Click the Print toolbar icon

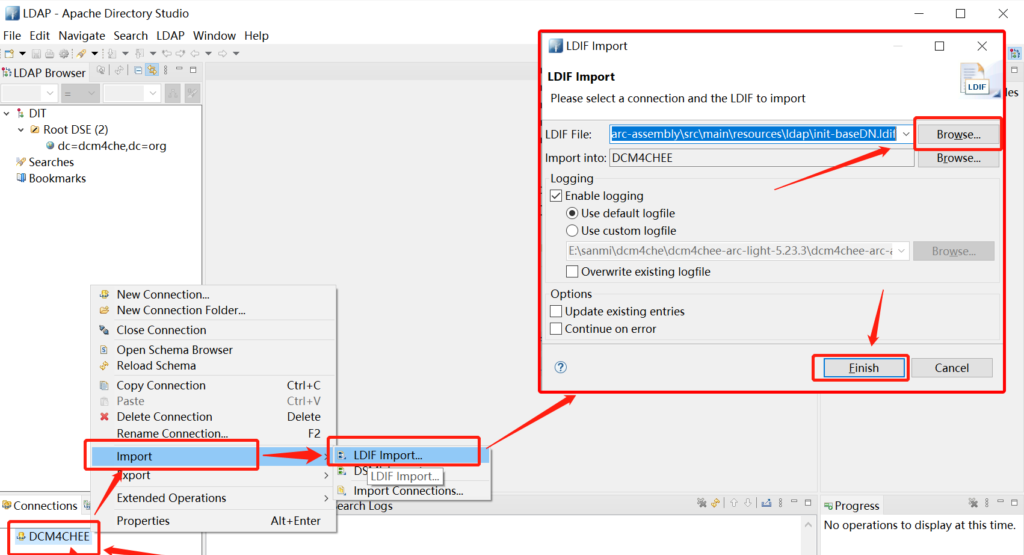pos(50,54)
